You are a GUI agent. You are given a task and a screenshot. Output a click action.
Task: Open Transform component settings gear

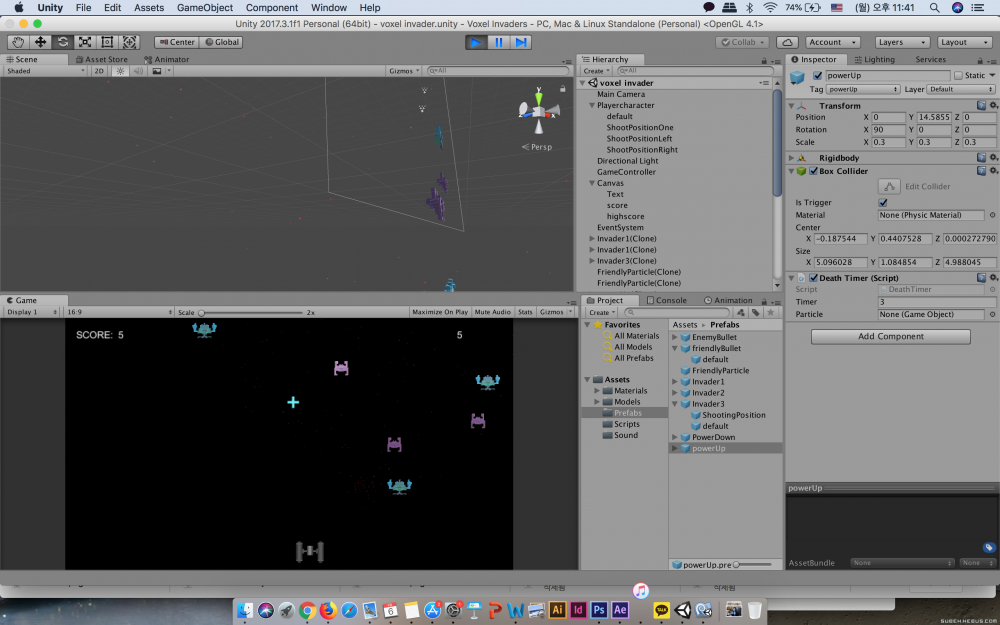pos(993,105)
